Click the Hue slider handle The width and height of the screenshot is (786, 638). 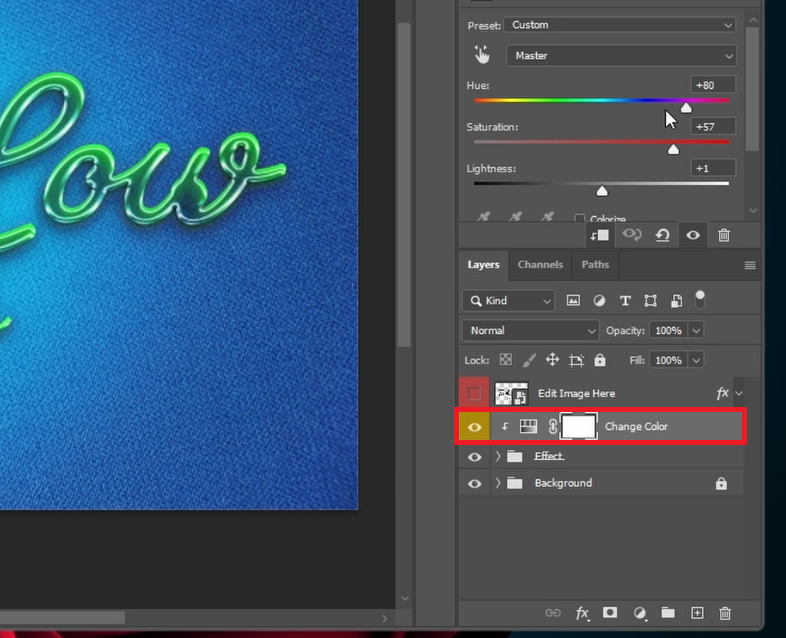pos(686,107)
